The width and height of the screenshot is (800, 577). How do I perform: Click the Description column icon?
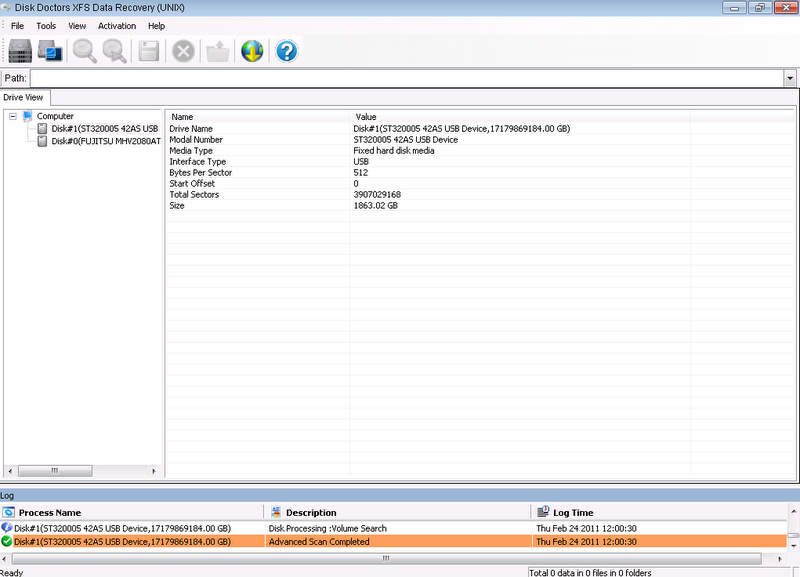(x=276, y=512)
